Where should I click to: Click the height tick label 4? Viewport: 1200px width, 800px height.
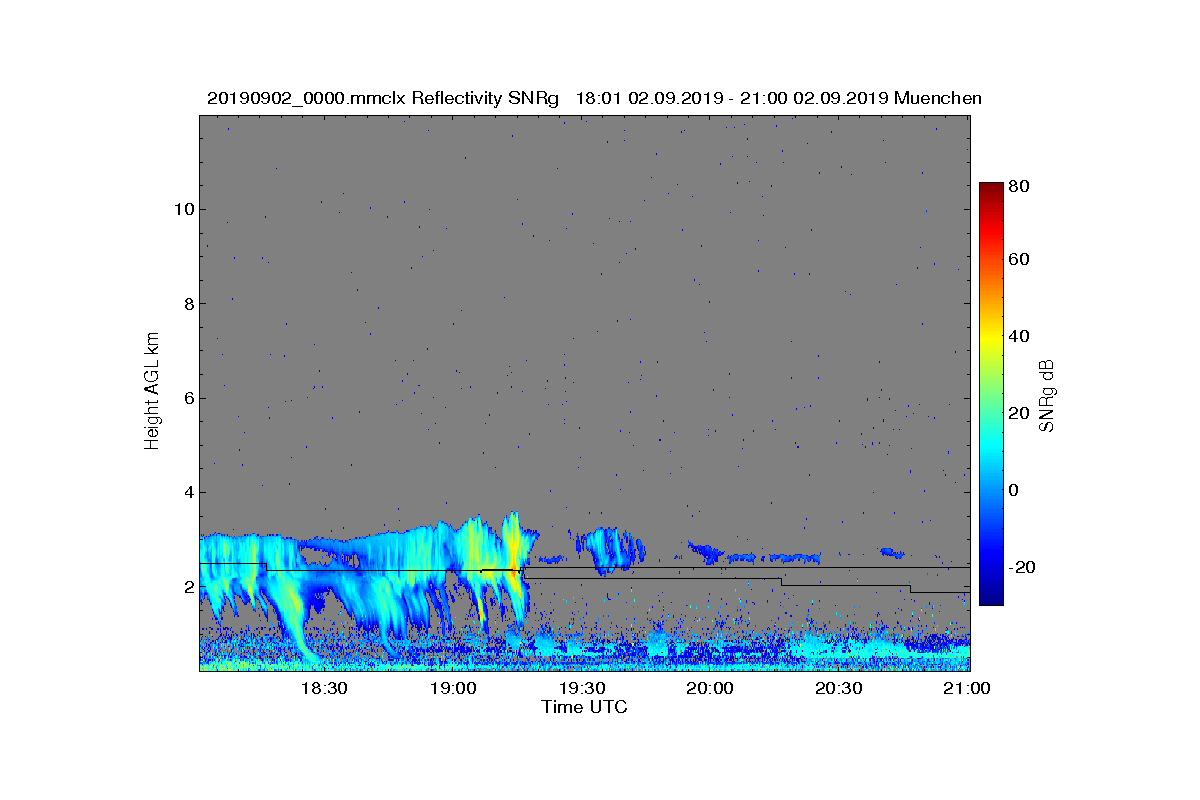[187, 492]
